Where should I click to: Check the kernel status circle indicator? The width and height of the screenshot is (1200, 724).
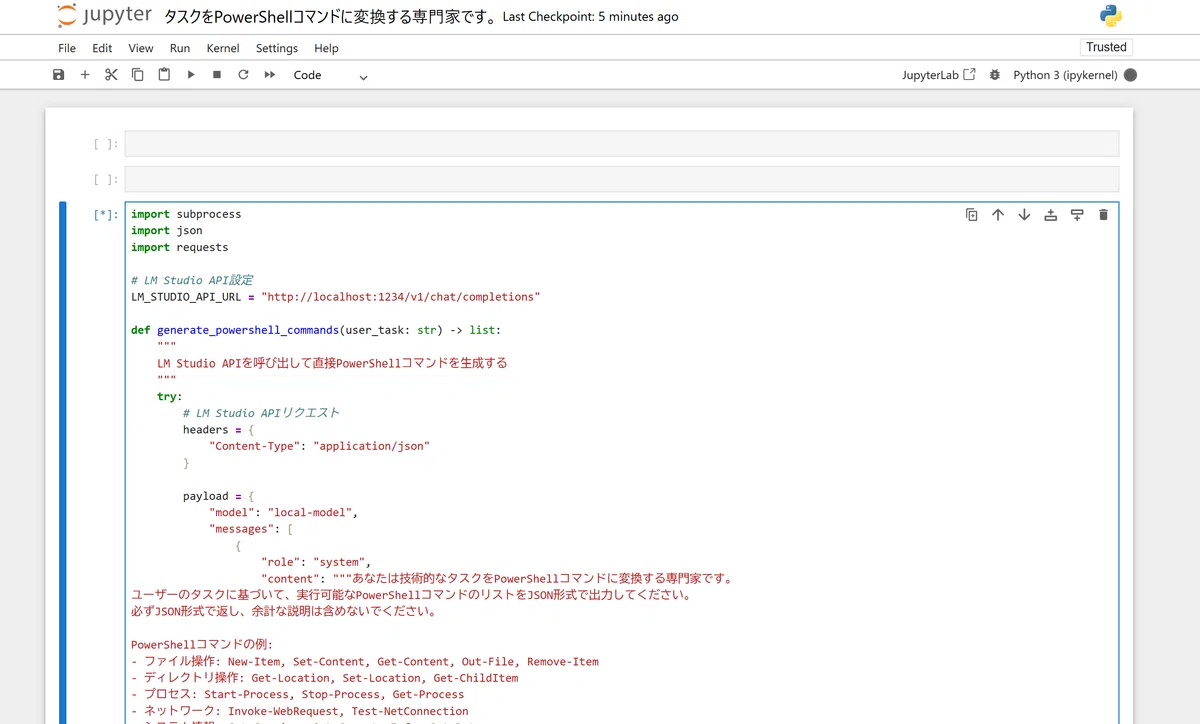(x=1130, y=75)
